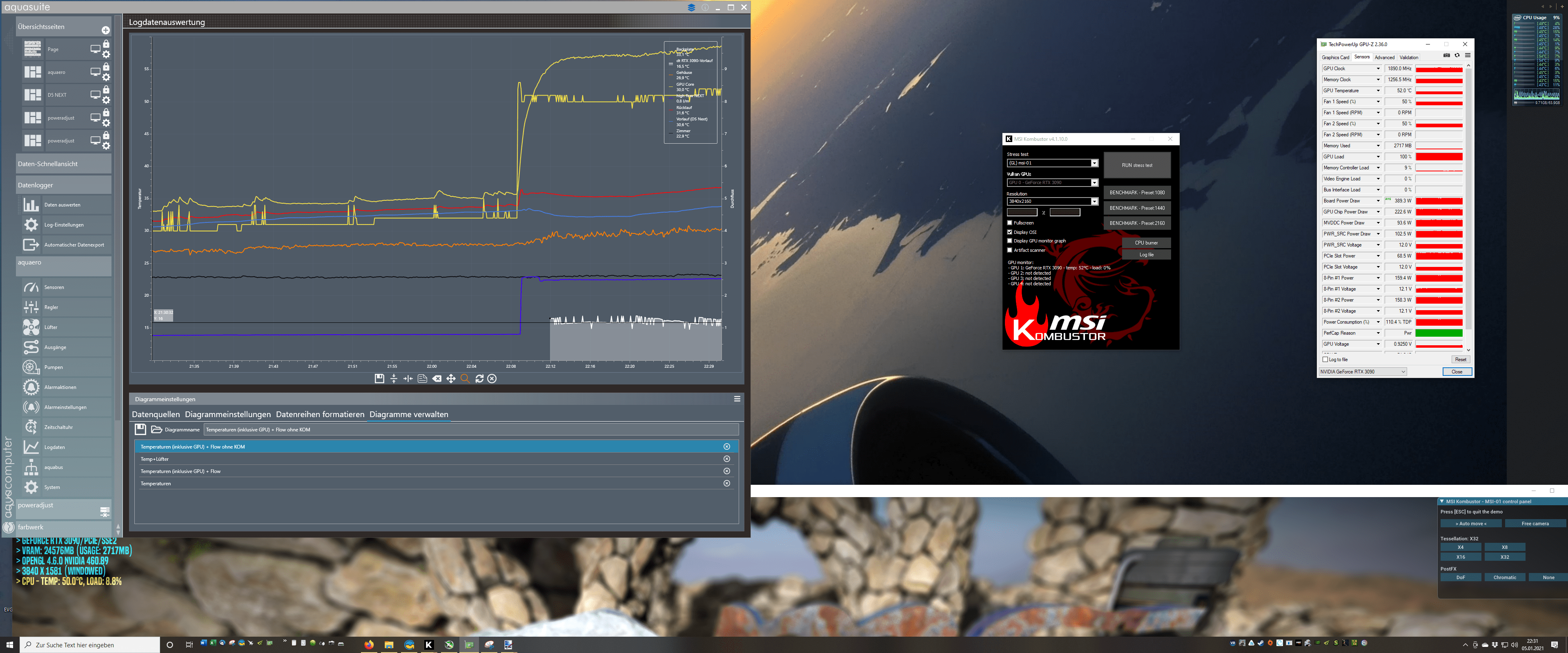This screenshot has width=1568, height=653.
Task: Open NVIDIA GeForce RTX 3090 device dropdown
Action: tap(1363, 372)
